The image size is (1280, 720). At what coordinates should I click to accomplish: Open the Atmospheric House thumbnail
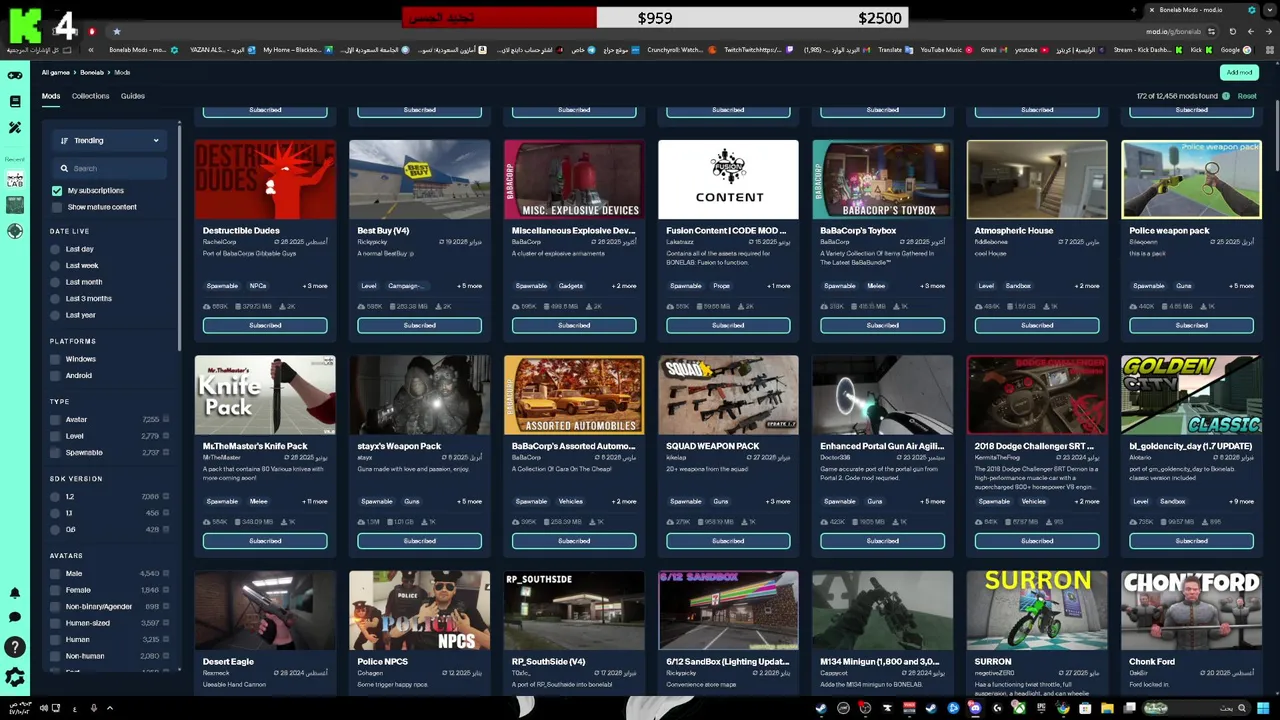(1037, 179)
